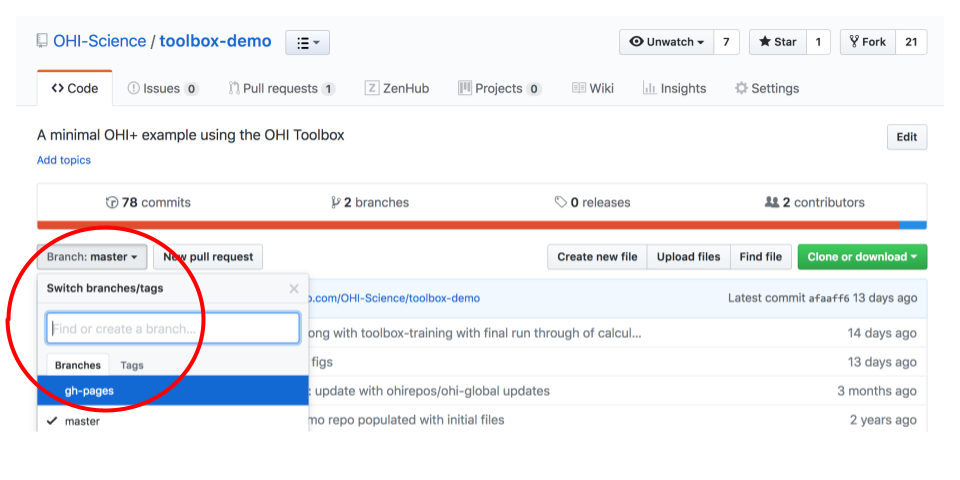The image size is (960, 480).
Task: Select the Branches tab in the popup
Action: 78,365
